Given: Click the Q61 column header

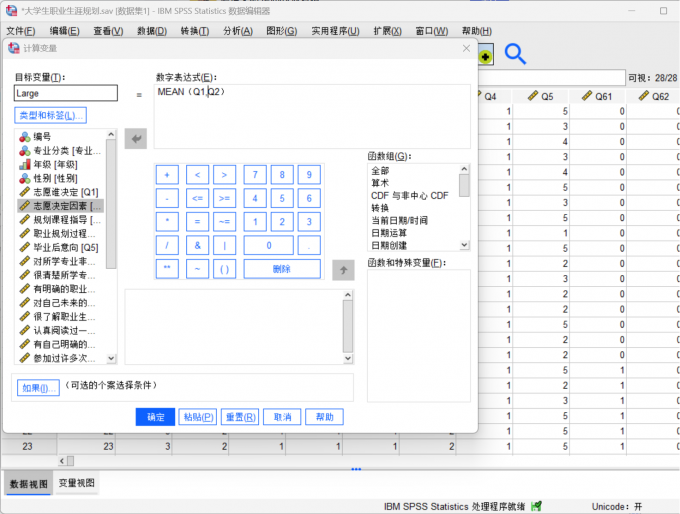Looking at the screenshot, I should [x=597, y=96].
